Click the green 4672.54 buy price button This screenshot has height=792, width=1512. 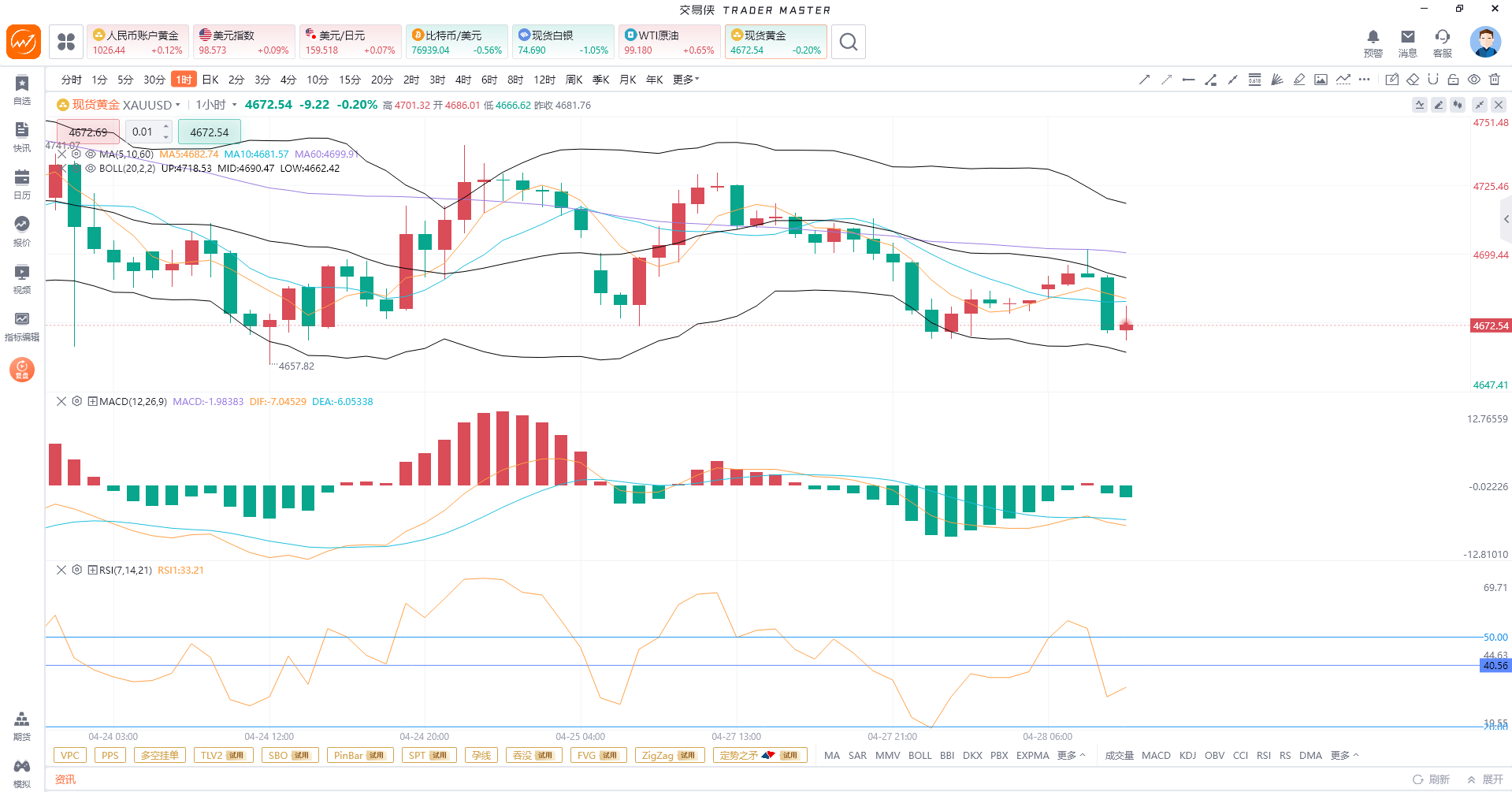click(x=209, y=132)
